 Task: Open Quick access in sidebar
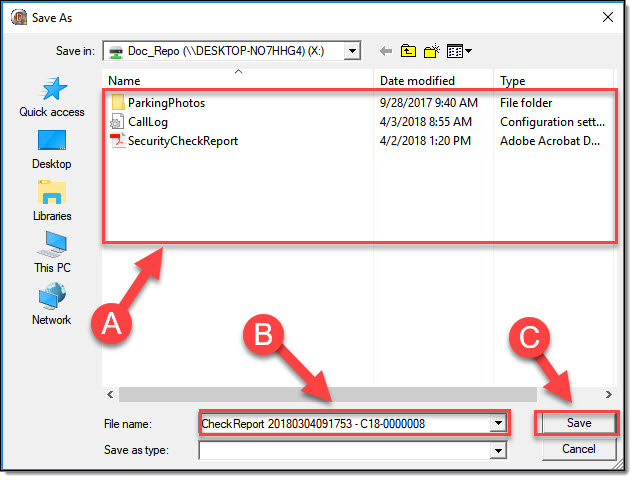(51, 97)
